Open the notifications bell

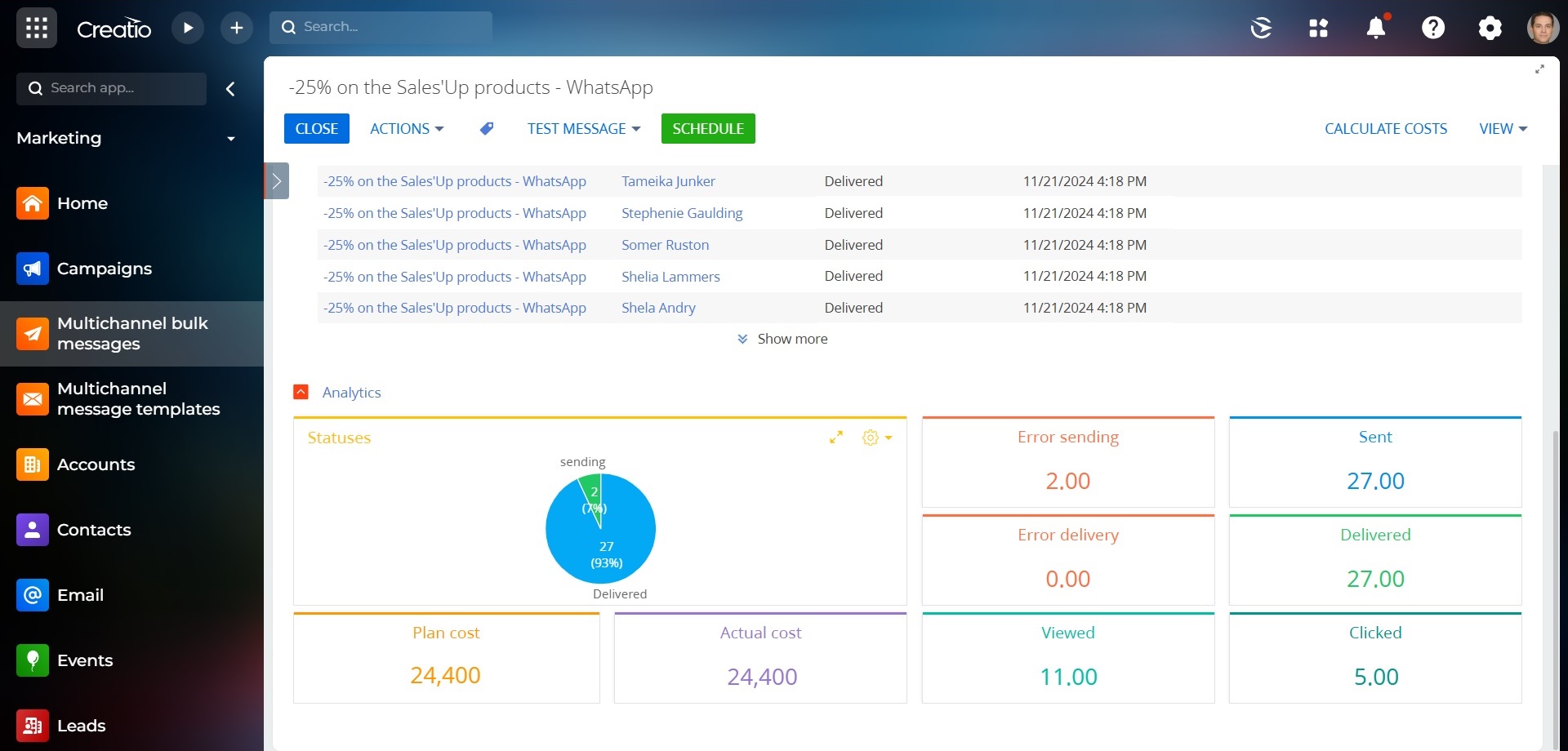click(1376, 28)
